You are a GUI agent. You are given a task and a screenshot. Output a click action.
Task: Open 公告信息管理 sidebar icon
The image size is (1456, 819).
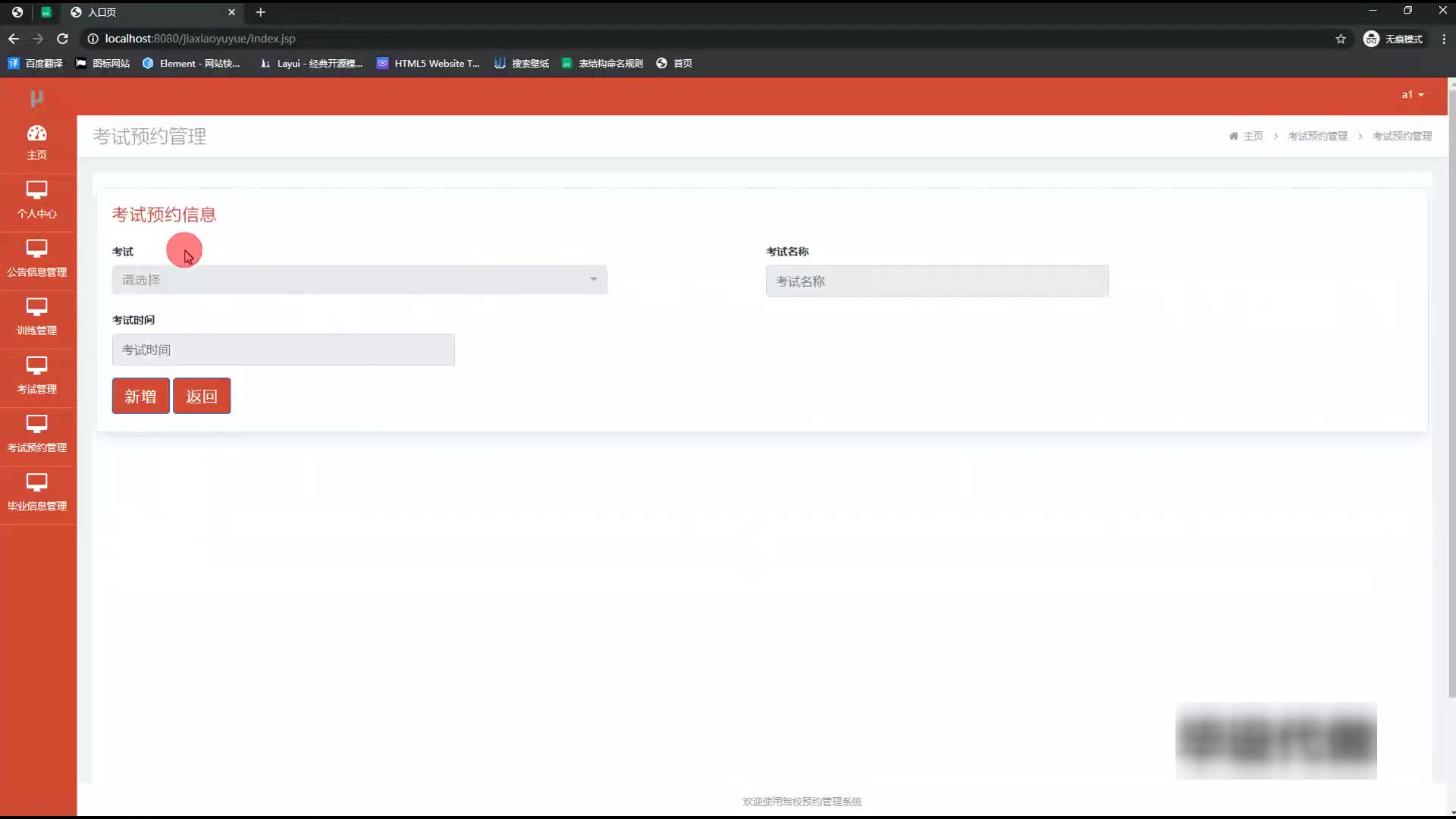pyautogui.click(x=36, y=249)
